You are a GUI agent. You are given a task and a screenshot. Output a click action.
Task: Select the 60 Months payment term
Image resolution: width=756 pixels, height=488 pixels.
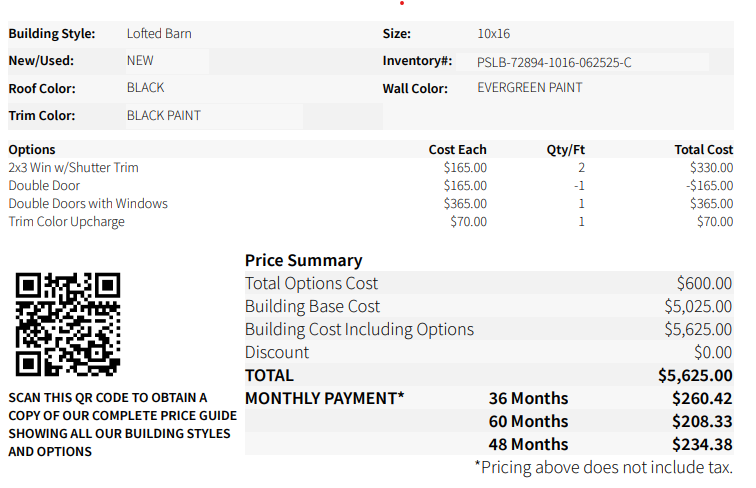pyautogui.click(x=528, y=422)
